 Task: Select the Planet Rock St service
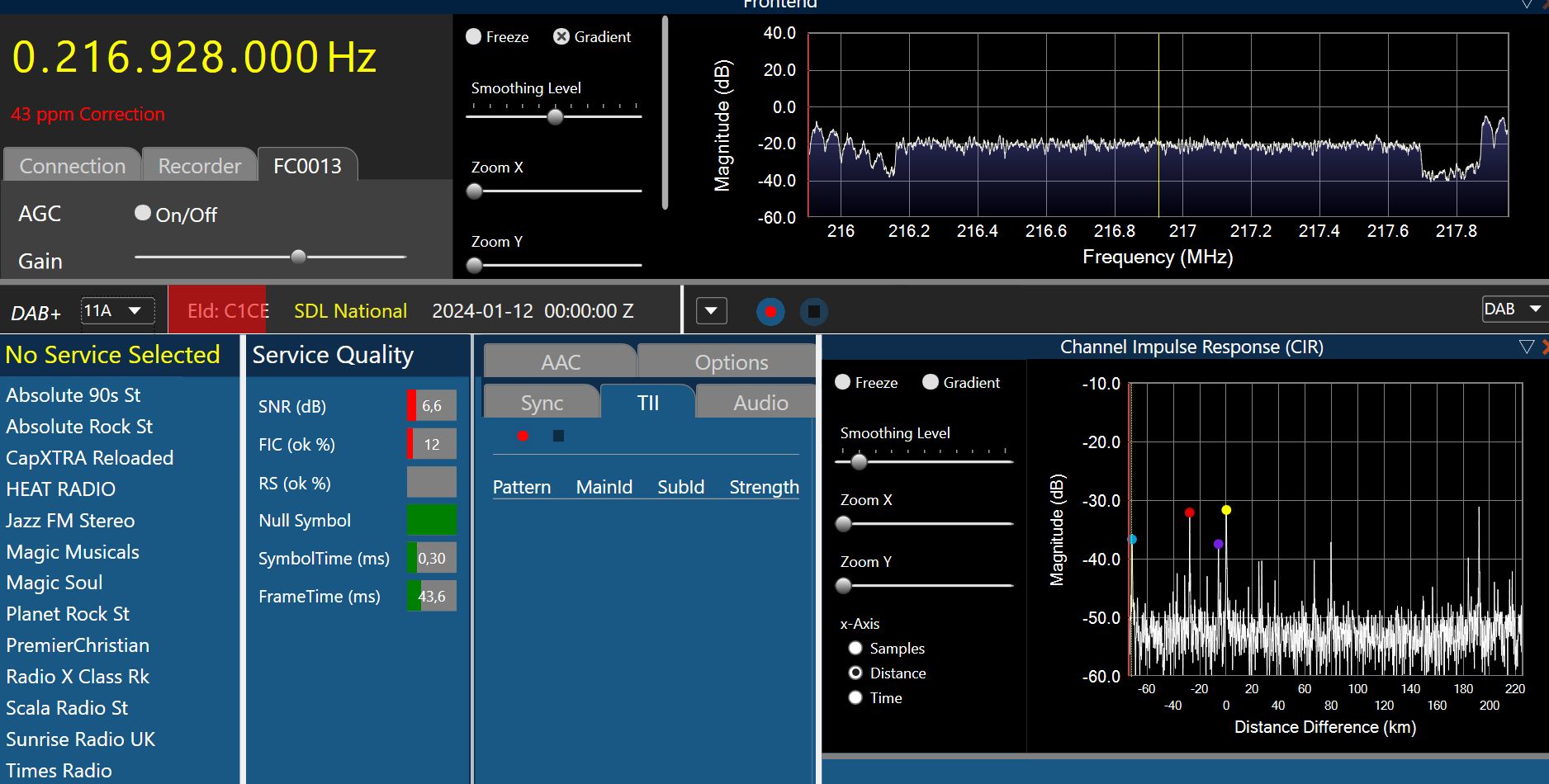(68, 614)
